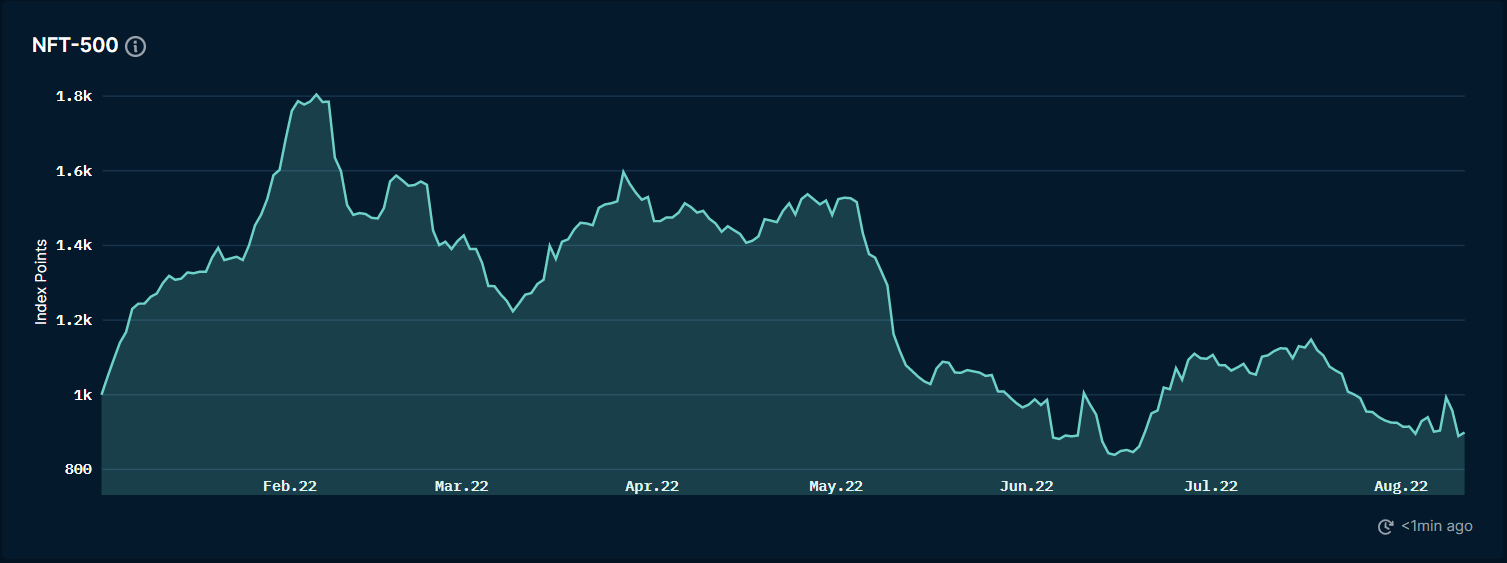Select the May.22 x-axis label
The height and width of the screenshot is (563, 1507).
[836, 486]
